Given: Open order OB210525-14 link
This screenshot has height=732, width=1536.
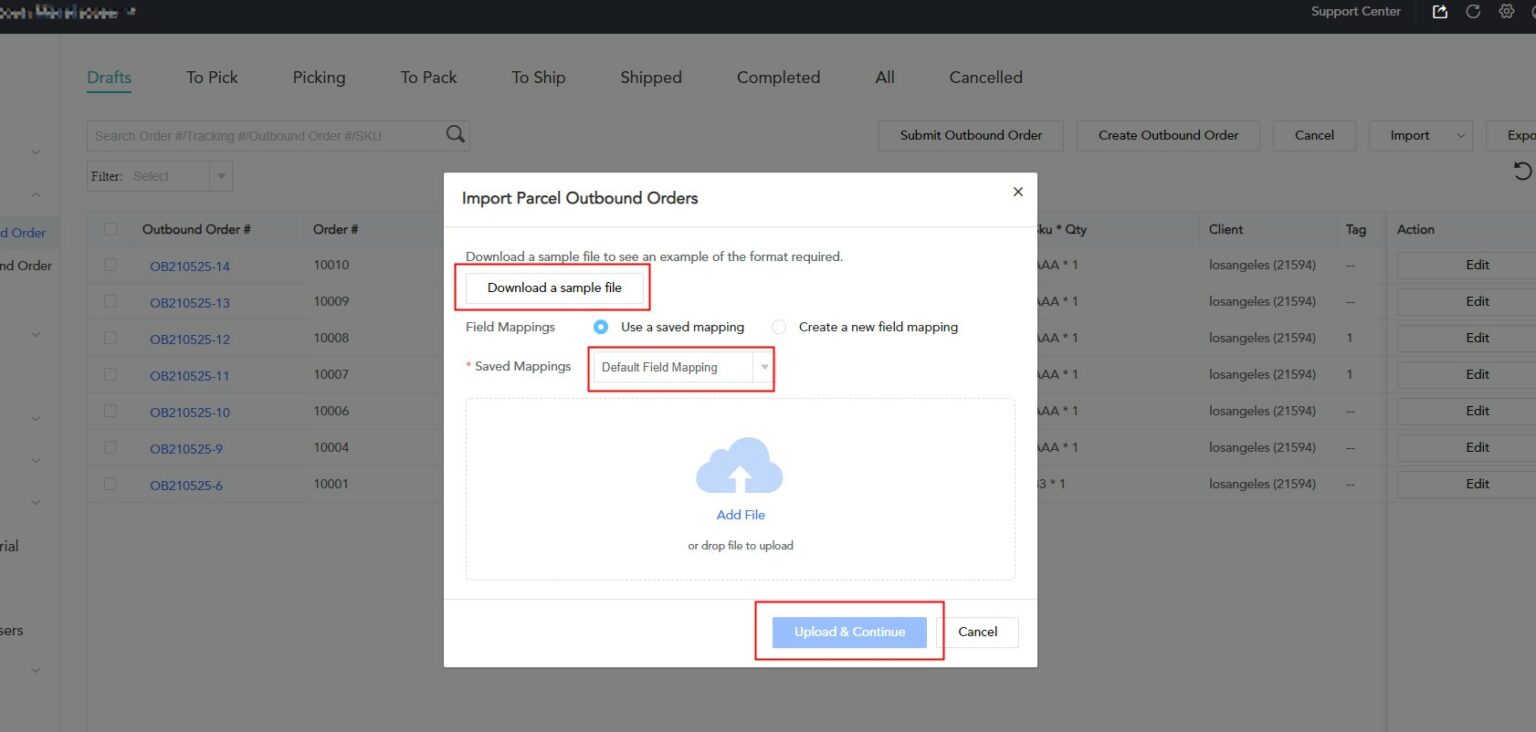Looking at the screenshot, I should point(190,266).
